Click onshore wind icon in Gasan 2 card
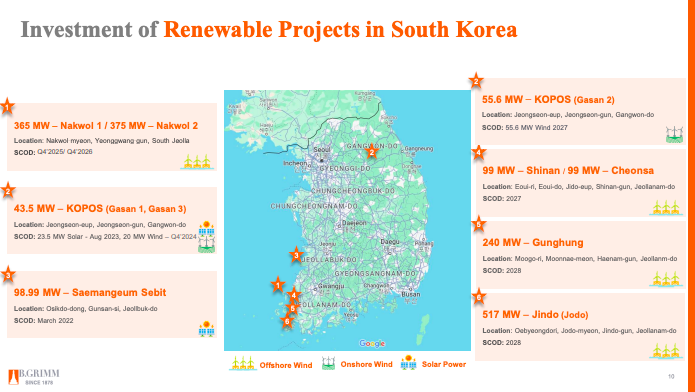This screenshot has width=695, height=392. (675, 134)
